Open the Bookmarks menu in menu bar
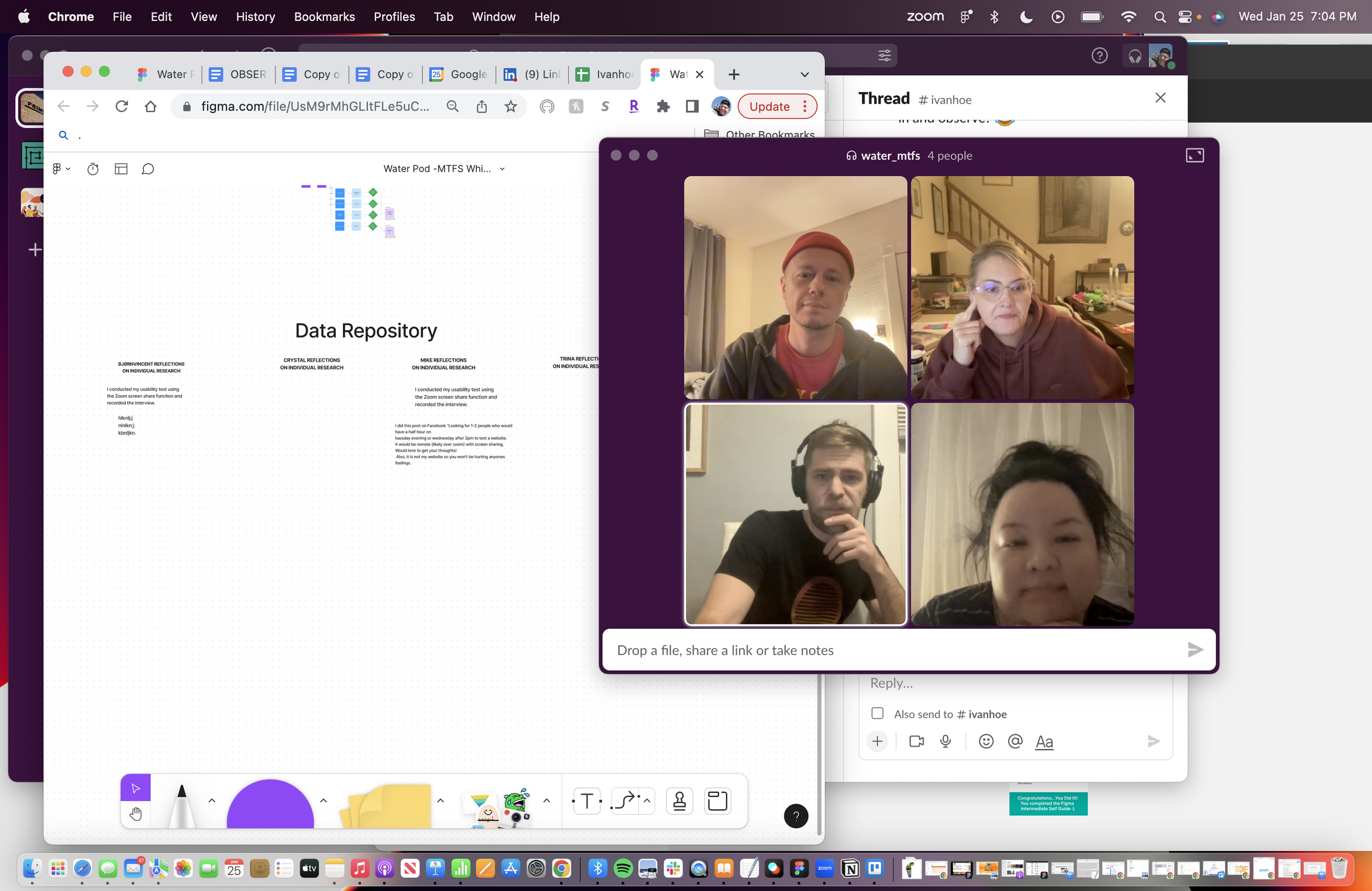Viewport: 1372px width, 891px height. coord(324,16)
